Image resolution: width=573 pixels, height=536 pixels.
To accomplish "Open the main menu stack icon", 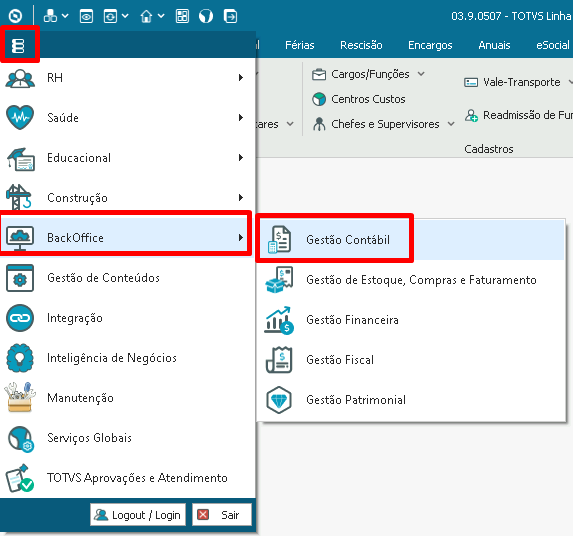I will click(x=18, y=46).
